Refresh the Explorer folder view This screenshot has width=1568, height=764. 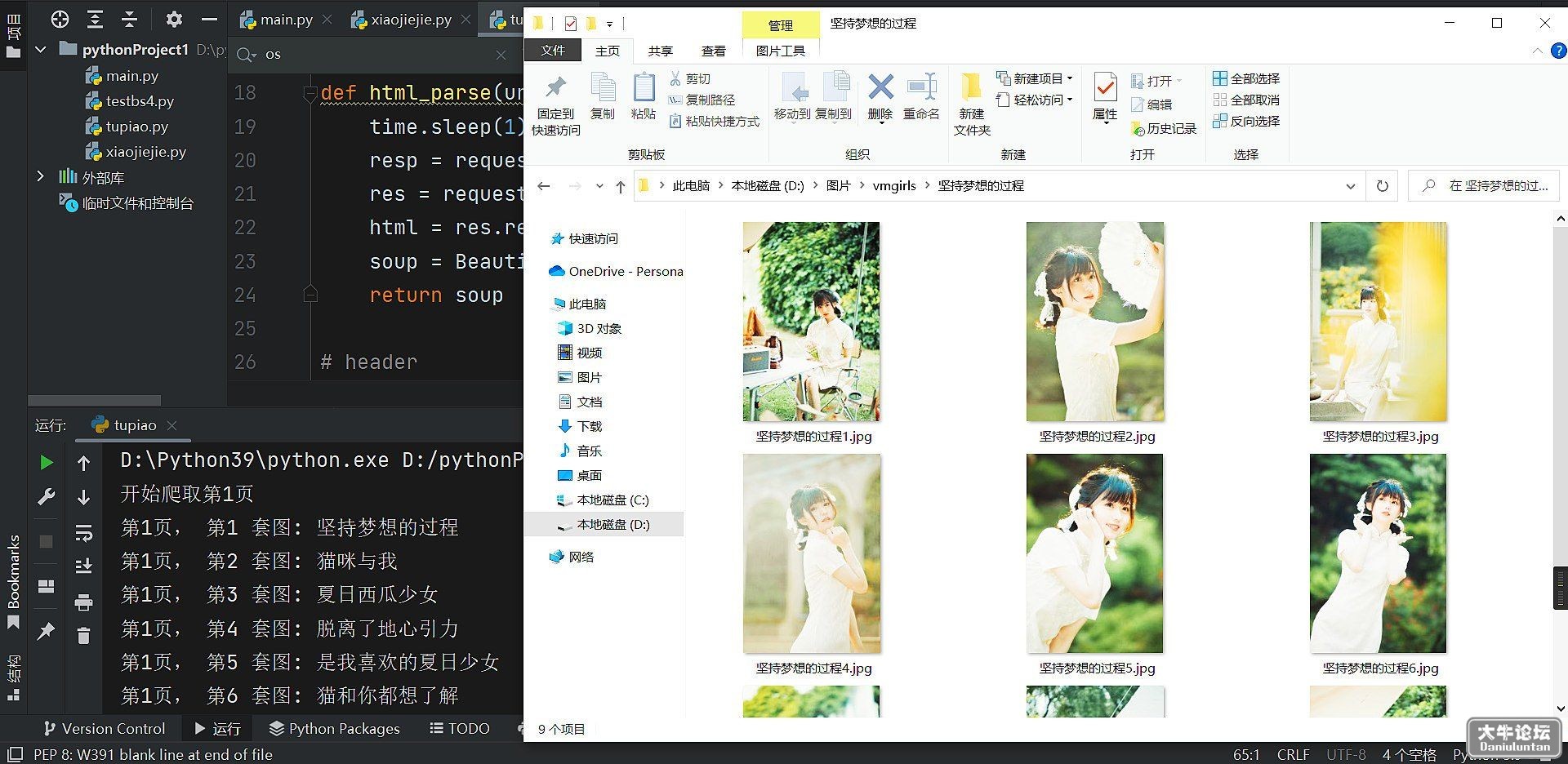1382,186
